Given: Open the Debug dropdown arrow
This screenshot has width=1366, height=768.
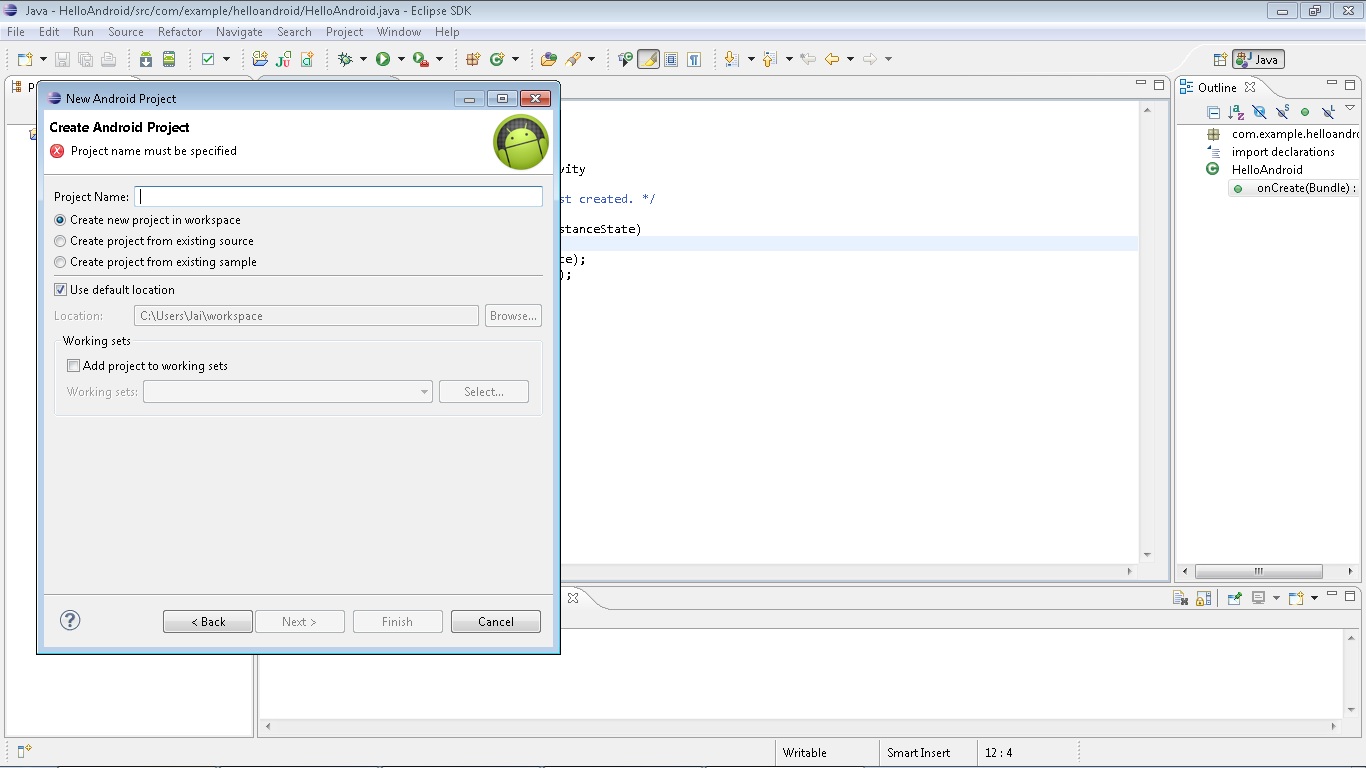Looking at the screenshot, I should [363, 59].
